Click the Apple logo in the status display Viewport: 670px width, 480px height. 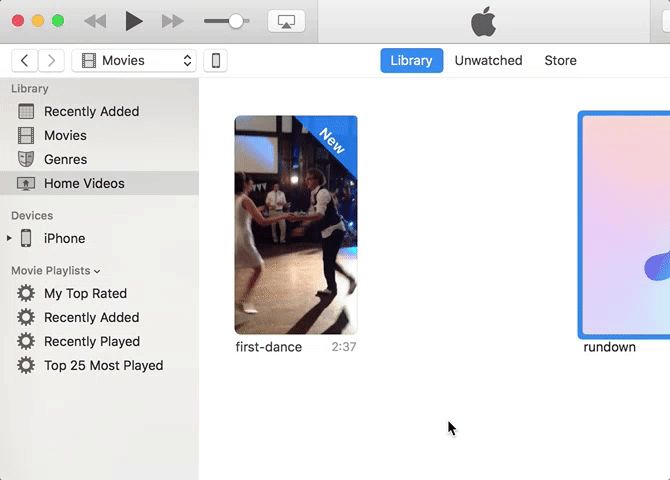(x=484, y=22)
